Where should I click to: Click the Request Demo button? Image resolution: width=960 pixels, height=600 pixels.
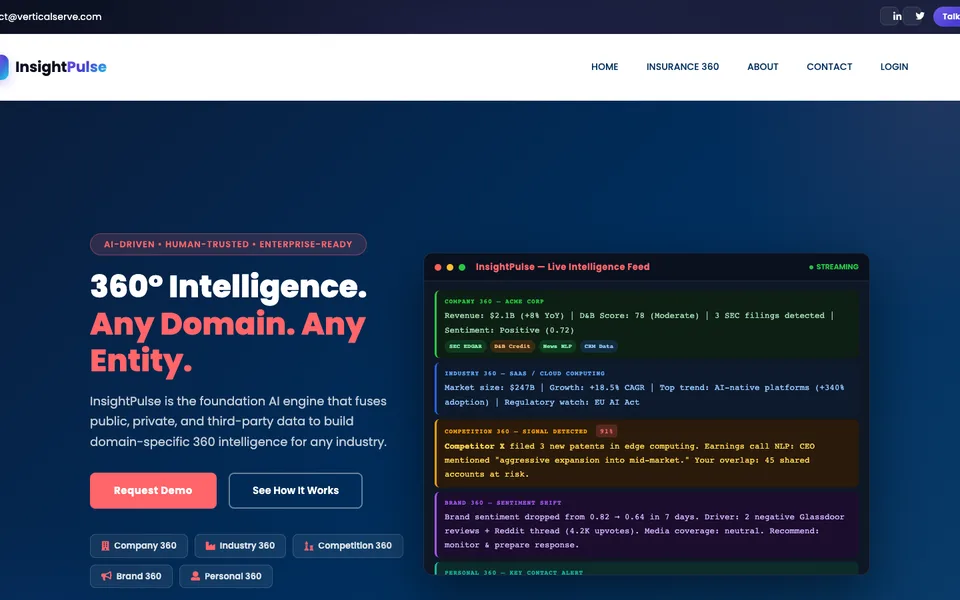[x=153, y=490]
